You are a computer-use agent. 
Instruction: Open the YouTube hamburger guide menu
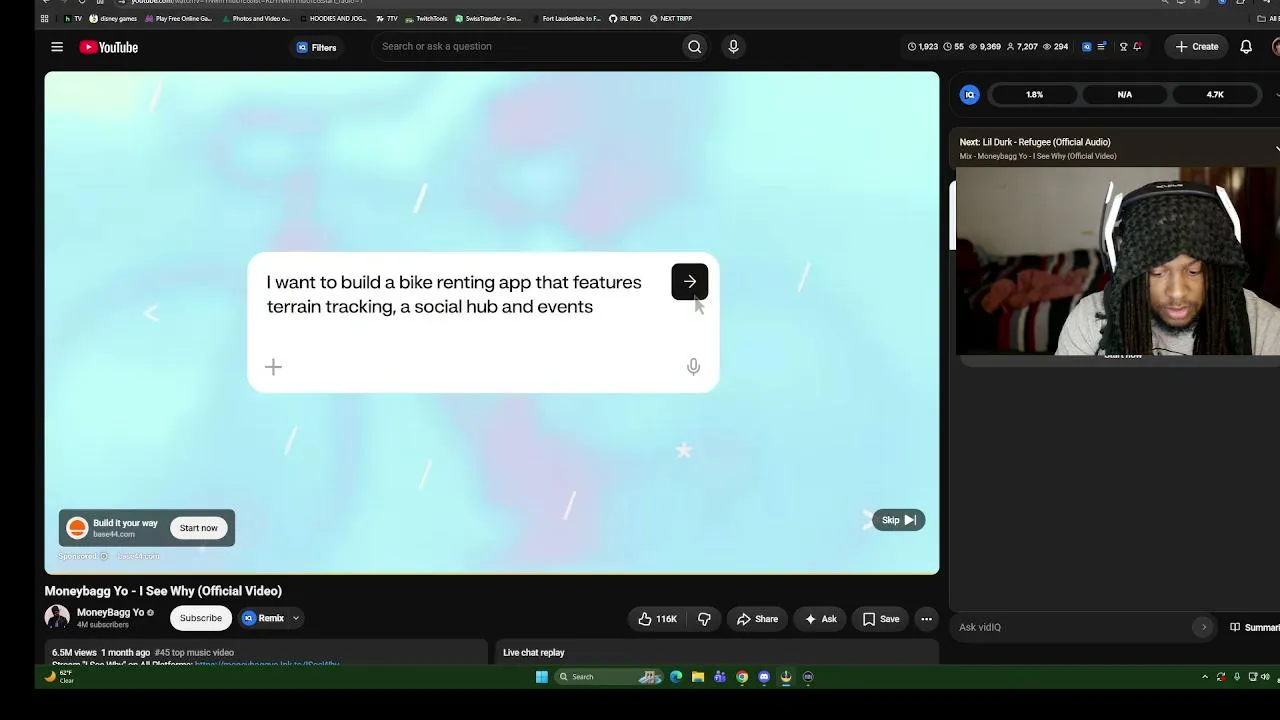[57, 47]
